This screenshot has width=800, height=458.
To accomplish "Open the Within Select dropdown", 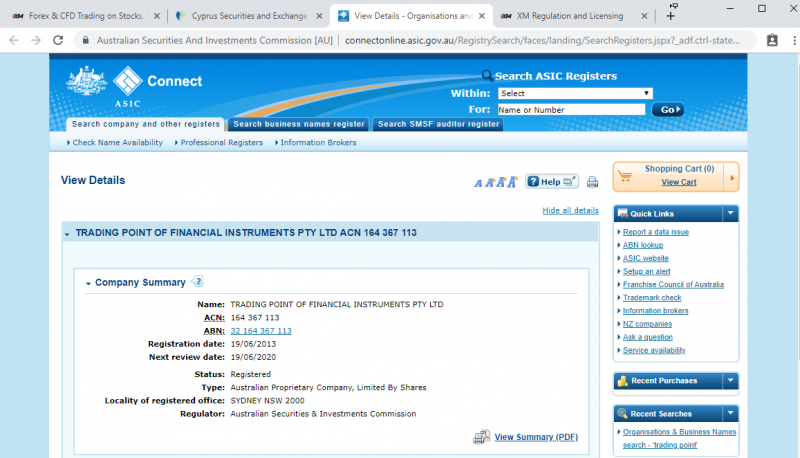I will click(575, 93).
